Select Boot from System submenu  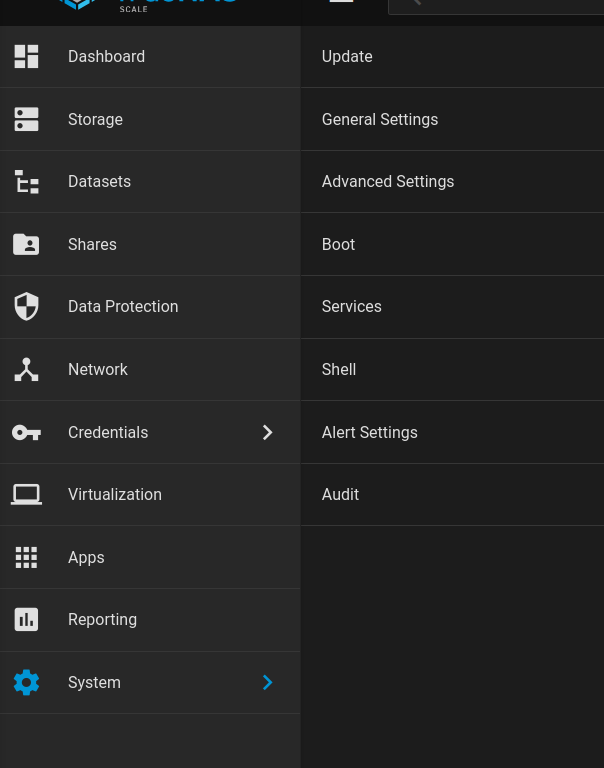tap(338, 244)
